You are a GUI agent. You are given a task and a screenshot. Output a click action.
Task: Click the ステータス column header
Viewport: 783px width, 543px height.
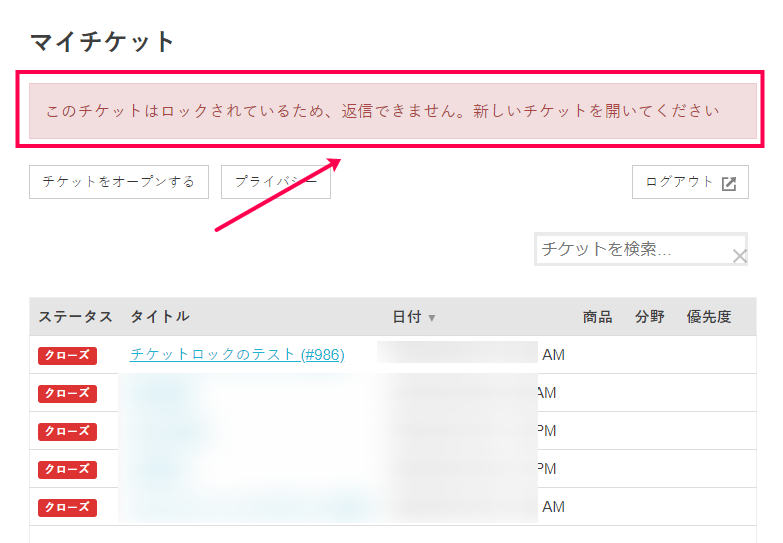(75, 317)
